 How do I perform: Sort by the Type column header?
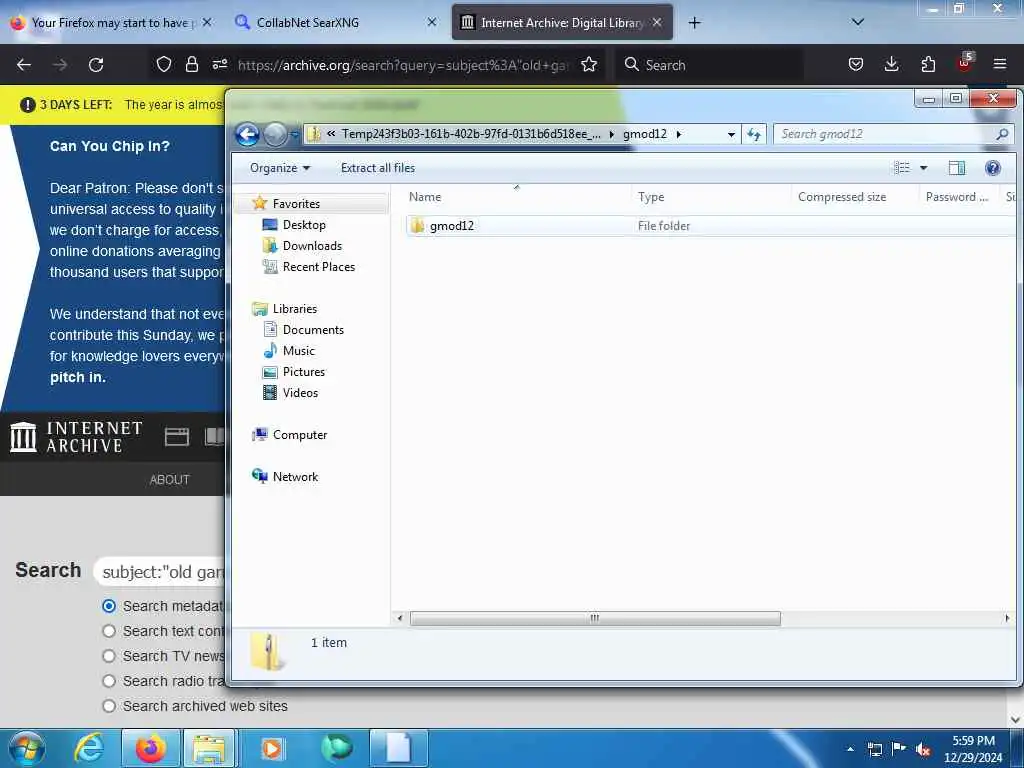(x=651, y=197)
